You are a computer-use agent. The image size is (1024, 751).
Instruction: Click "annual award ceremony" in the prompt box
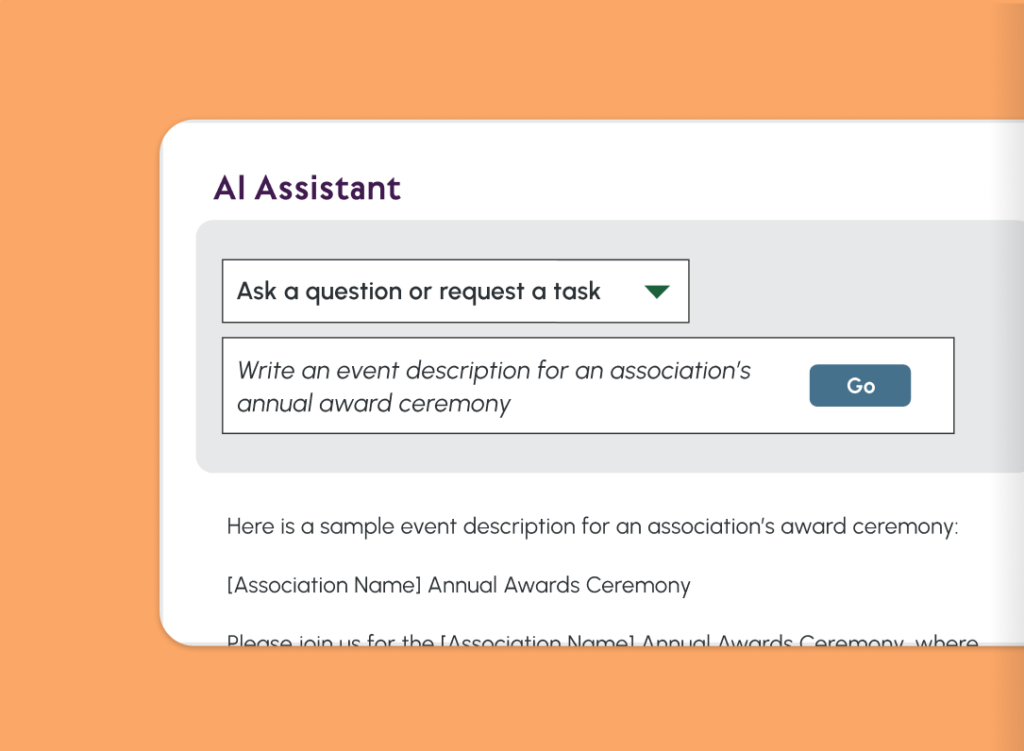click(x=373, y=404)
